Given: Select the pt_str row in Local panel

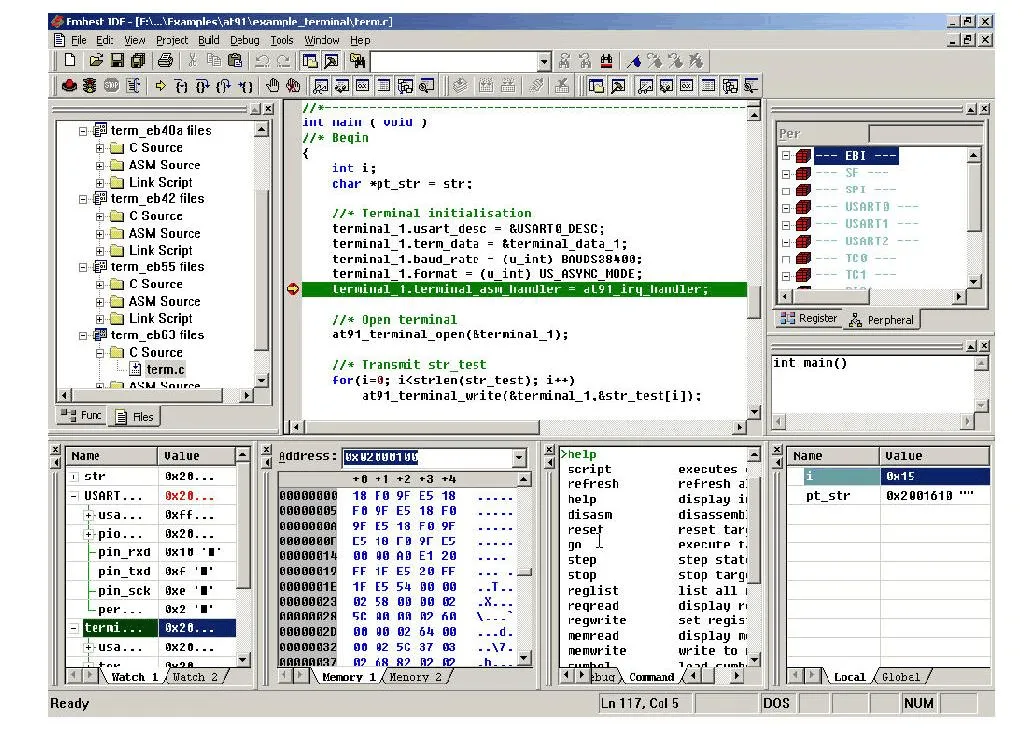Looking at the screenshot, I should pyautogui.click(x=888, y=496).
